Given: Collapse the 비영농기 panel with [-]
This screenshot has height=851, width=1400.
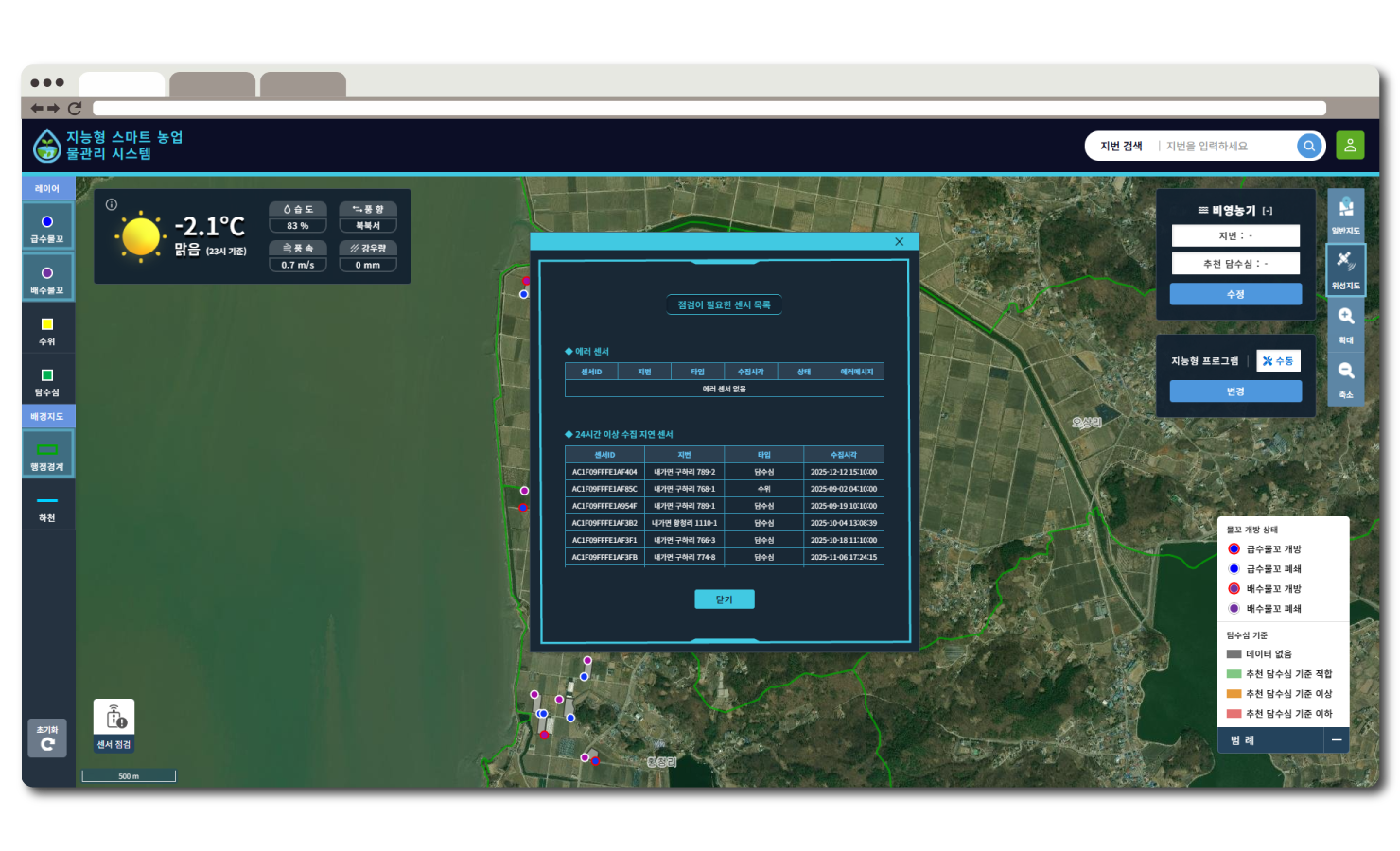Looking at the screenshot, I should tap(1267, 211).
